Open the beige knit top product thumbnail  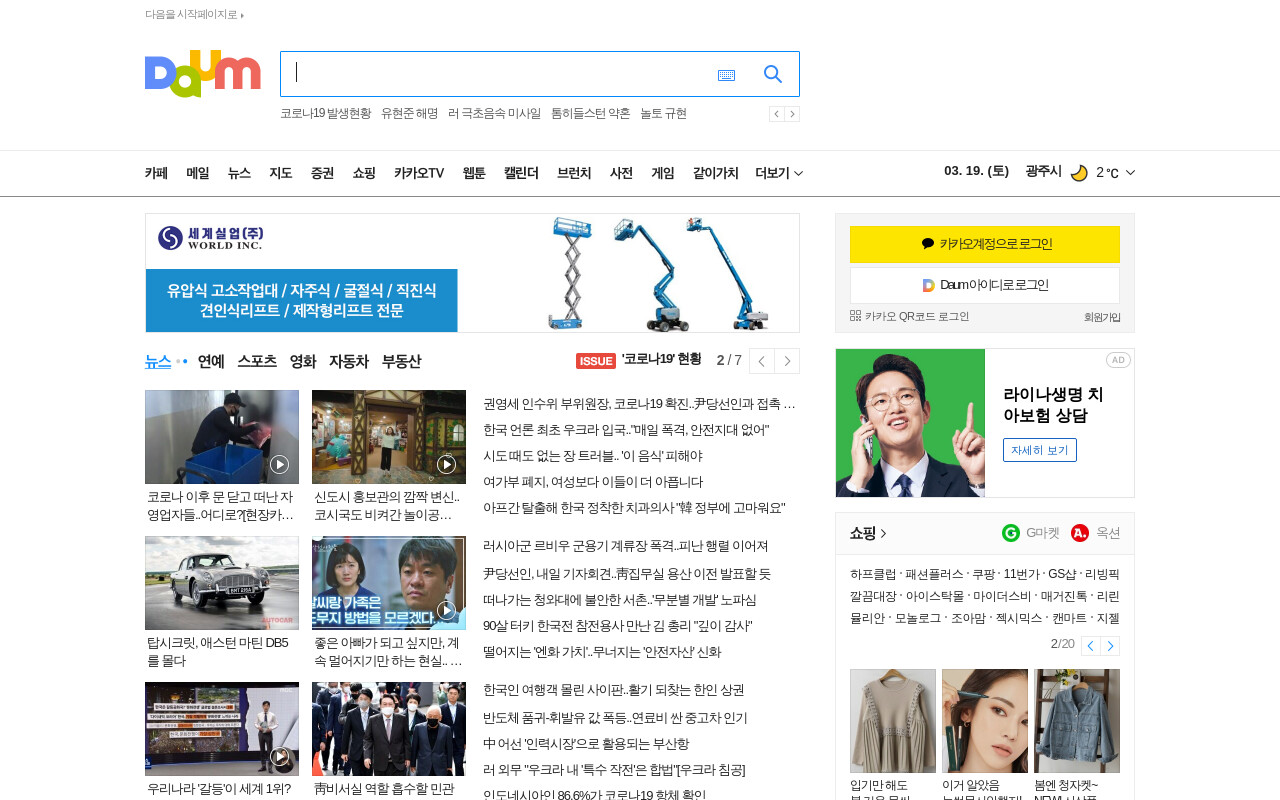[893, 721]
